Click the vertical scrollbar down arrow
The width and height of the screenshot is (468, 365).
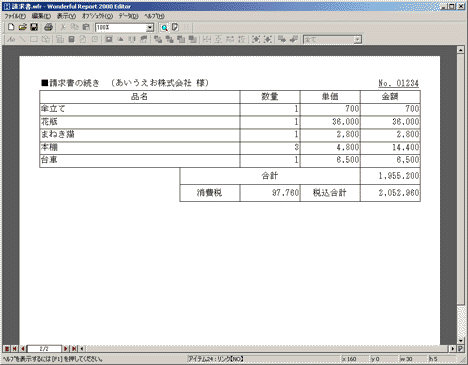tap(461, 341)
